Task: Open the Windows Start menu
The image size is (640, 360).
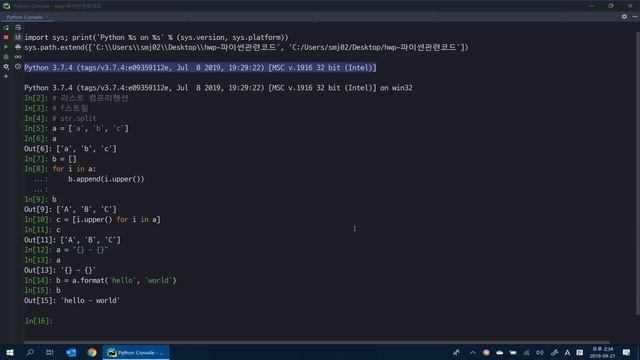Action: coord(10,352)
